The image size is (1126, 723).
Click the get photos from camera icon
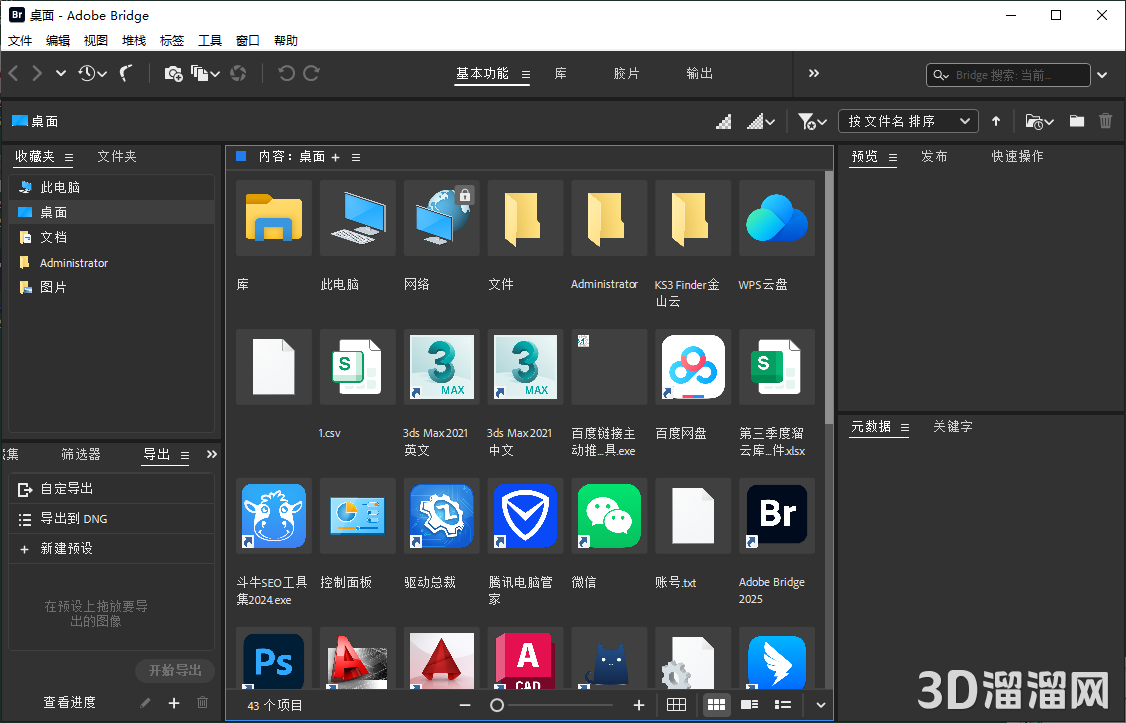(173, 73)
